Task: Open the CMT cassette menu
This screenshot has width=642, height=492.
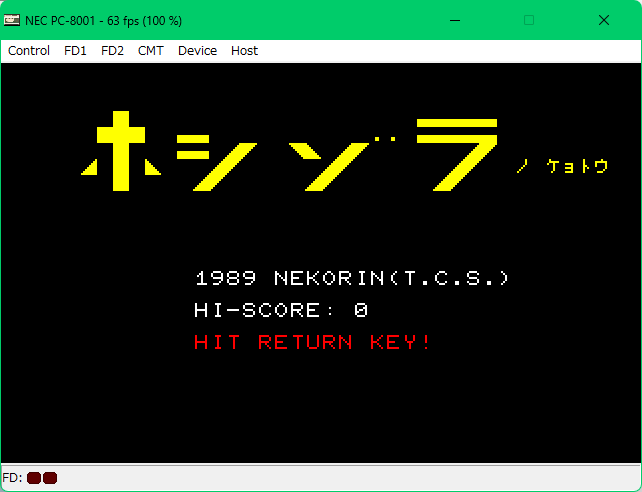Action: 151,51
